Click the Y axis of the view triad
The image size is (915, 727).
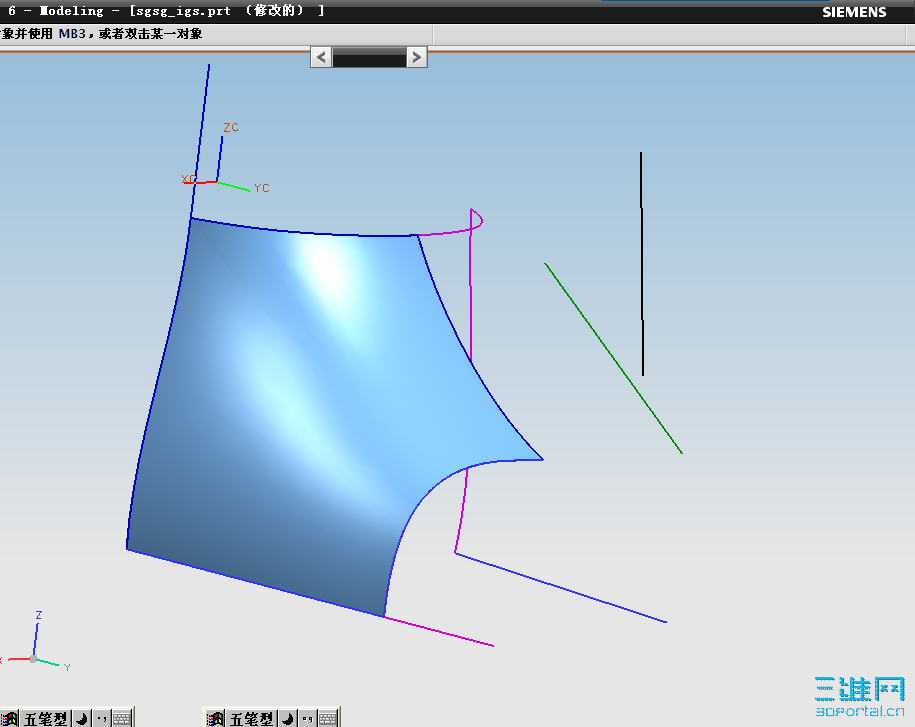tap(48, 662)
